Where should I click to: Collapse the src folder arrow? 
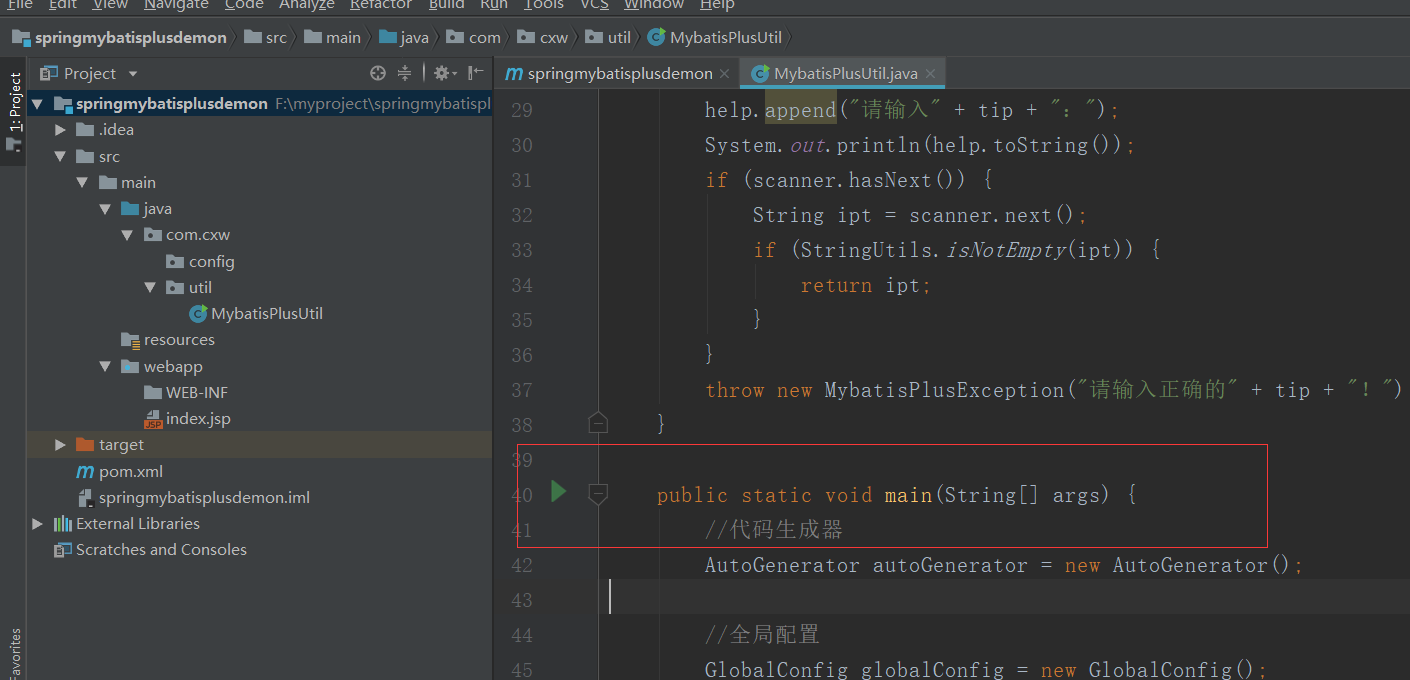tap(60, 156)
